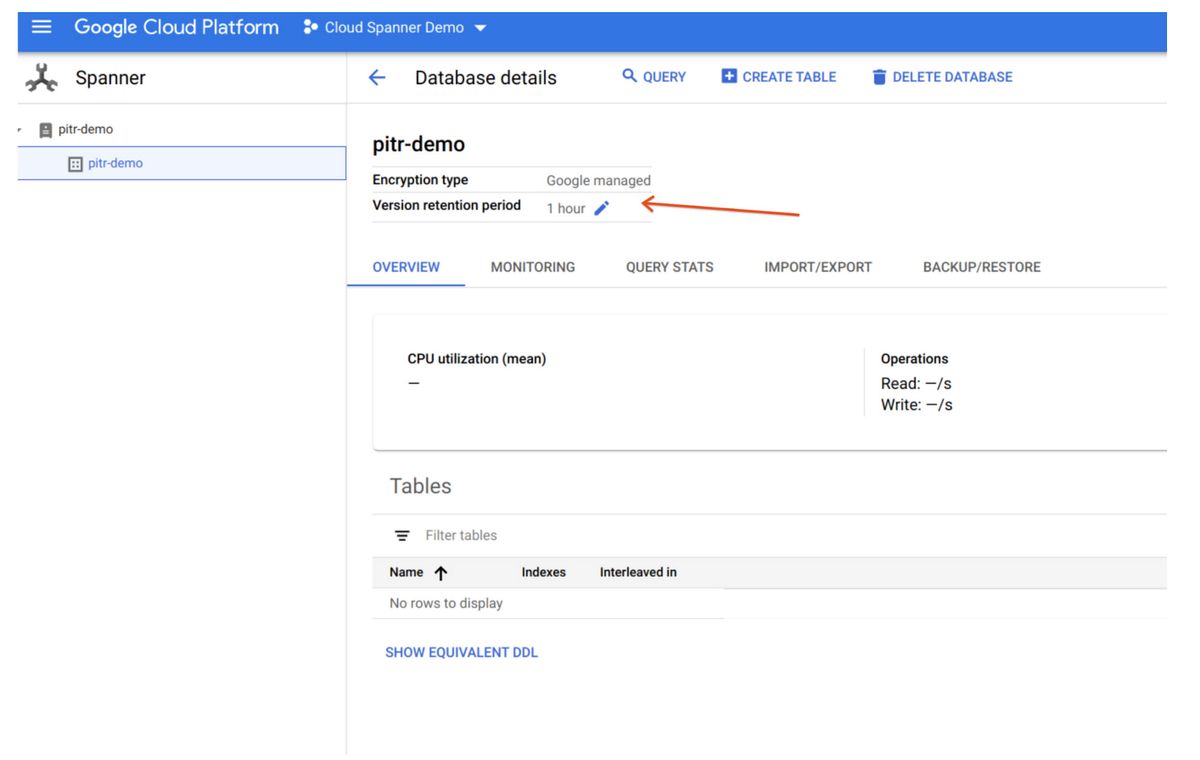This screenshot has width=1200, height=760.
Task: Click the project dots icon by Cloud Spanner Demo
Action: [310, 28]
